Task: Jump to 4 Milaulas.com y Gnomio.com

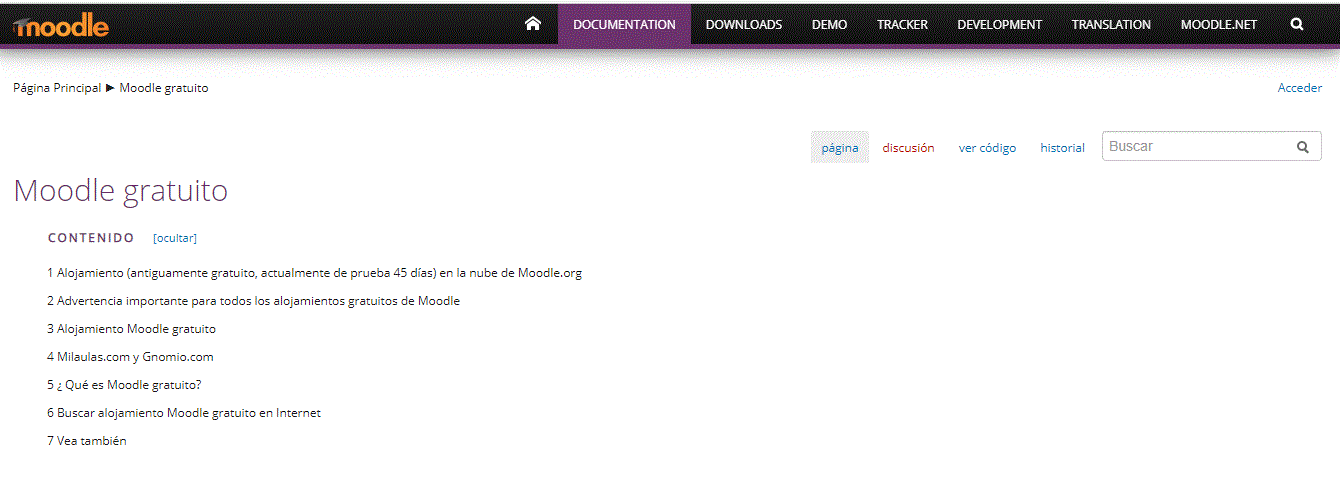Action: 130,357
